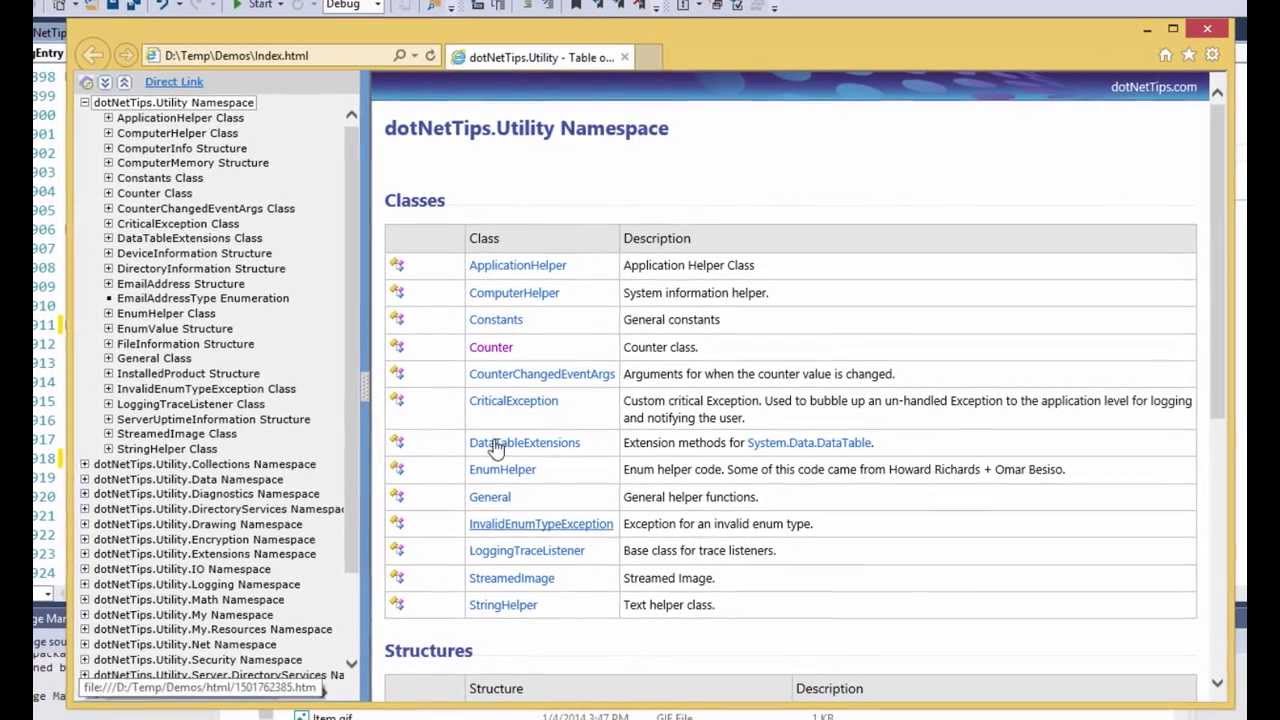Open the StringHelper class link
1280x720 pixels.
[x=503, y=605]
